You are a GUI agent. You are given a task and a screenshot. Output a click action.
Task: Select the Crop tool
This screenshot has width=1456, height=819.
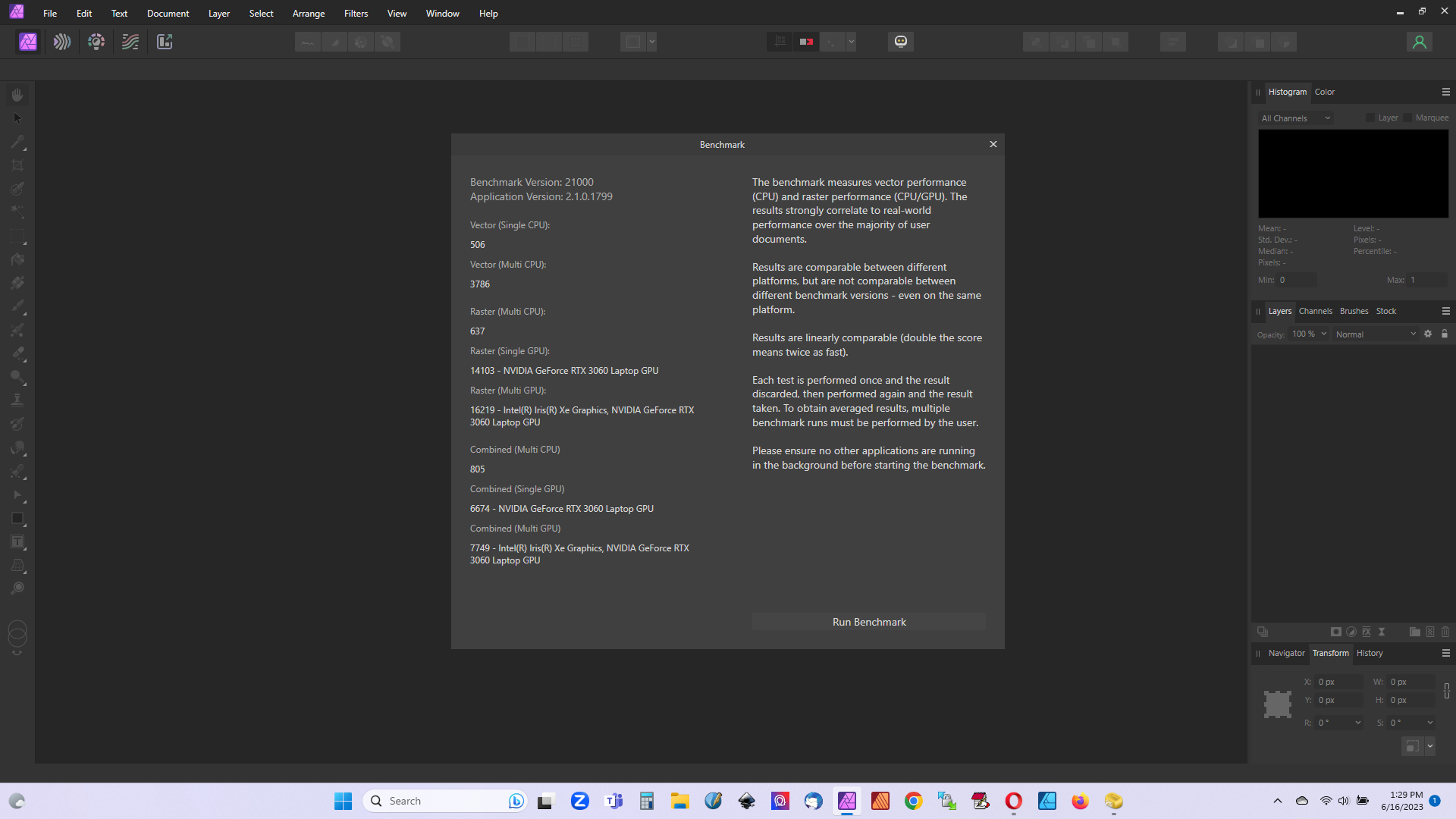(x=17, y=165)
